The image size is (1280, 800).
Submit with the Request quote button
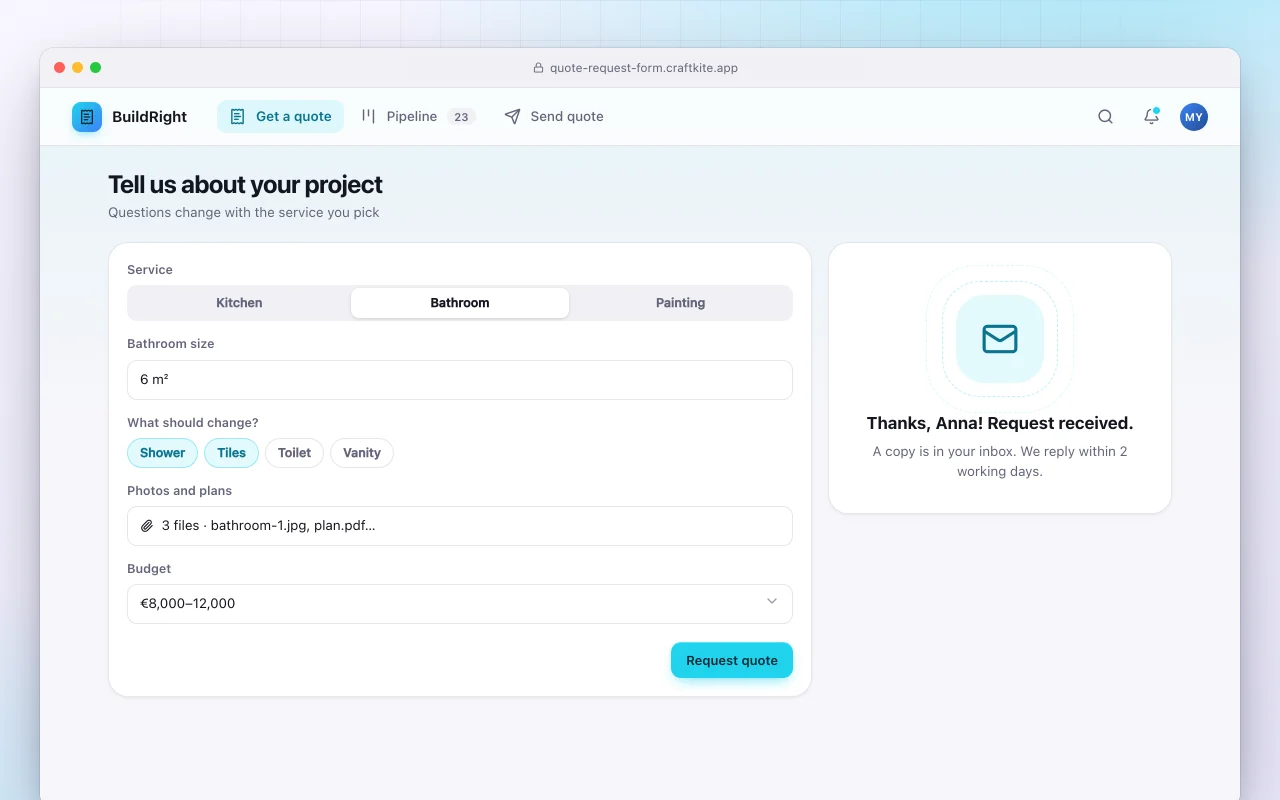click(732, 660)
